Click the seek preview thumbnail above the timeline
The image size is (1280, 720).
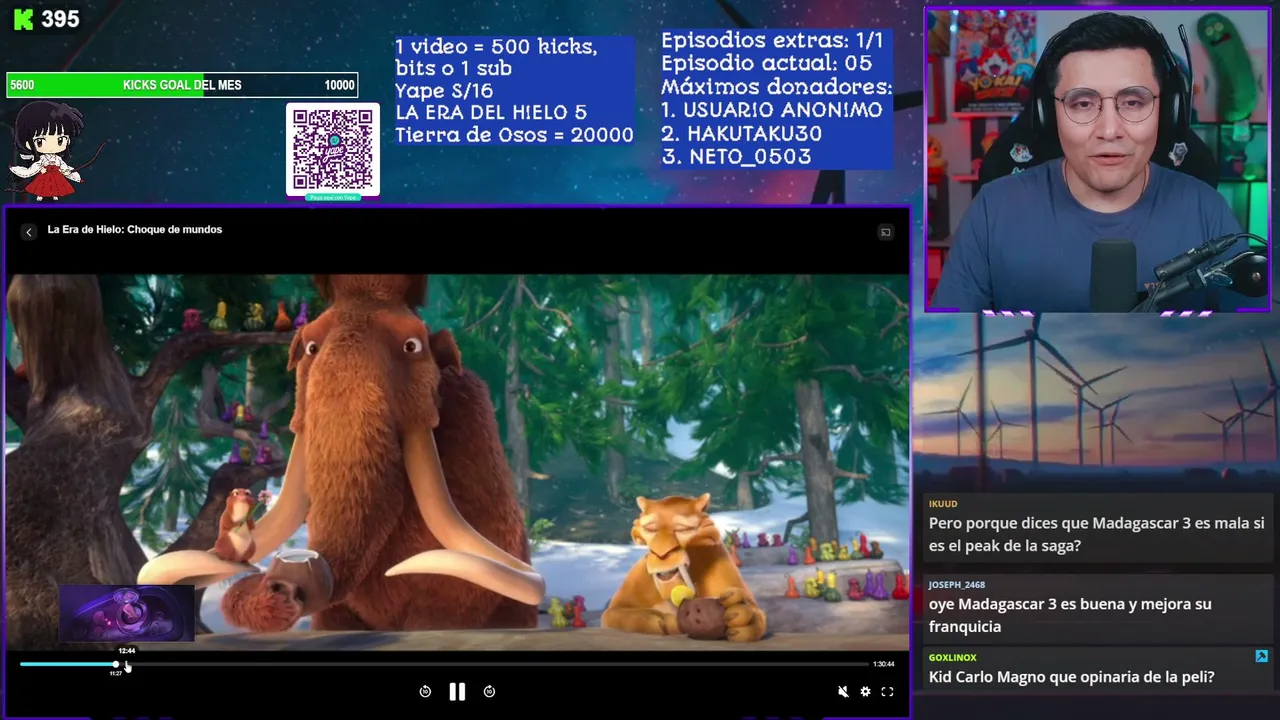(x=127, y=613)
